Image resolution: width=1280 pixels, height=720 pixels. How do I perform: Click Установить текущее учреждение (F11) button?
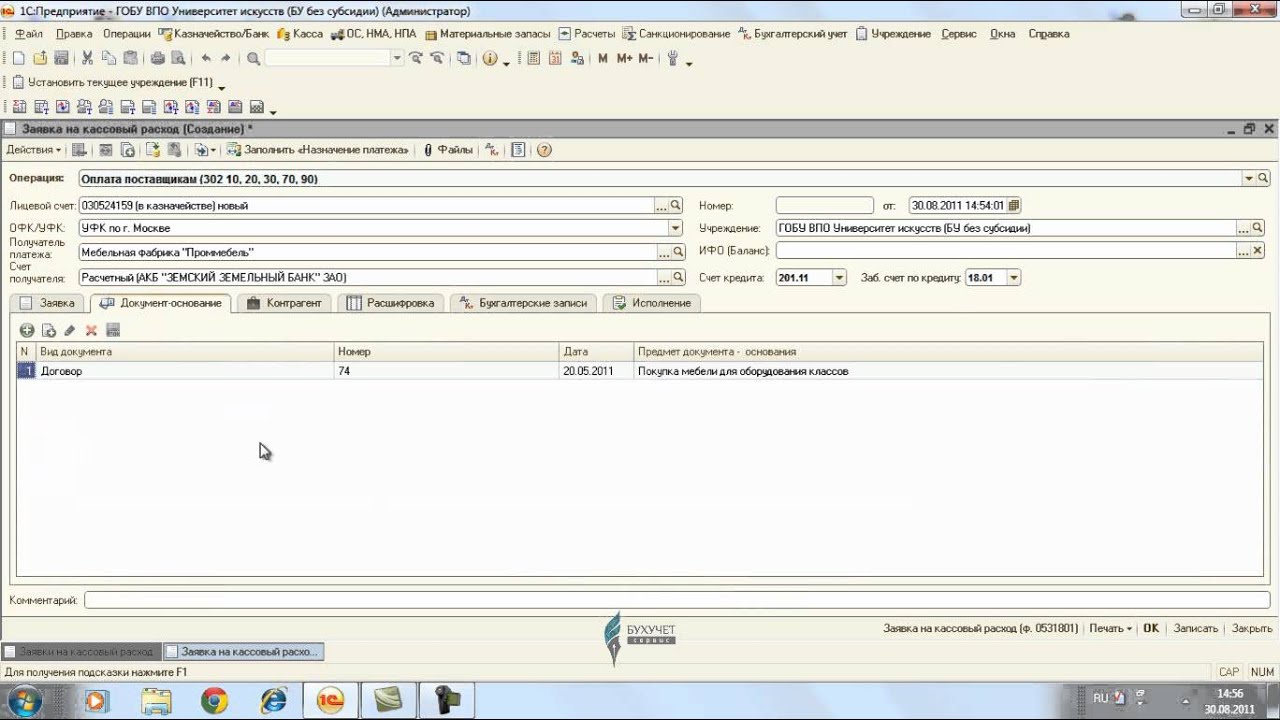(113, 83)
